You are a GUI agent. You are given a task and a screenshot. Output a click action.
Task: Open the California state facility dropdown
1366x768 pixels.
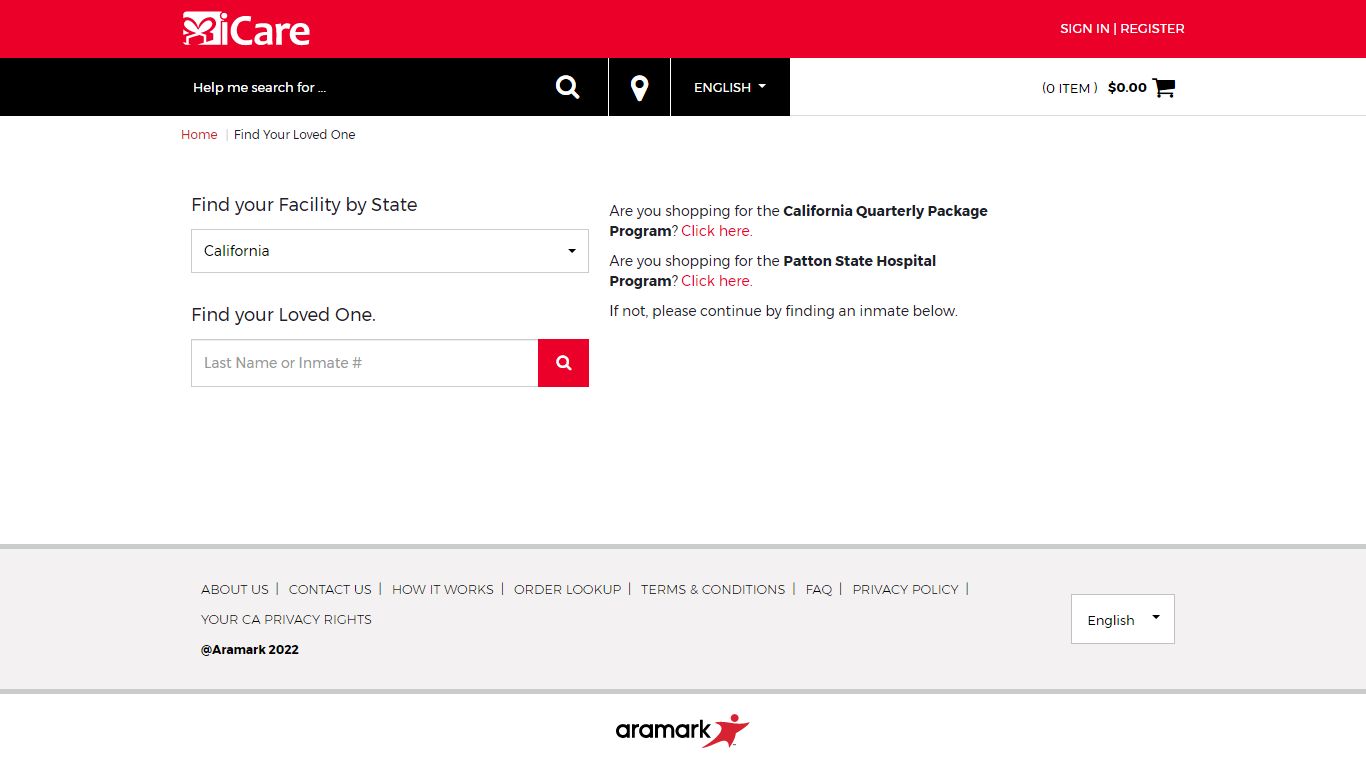point(390,251)
